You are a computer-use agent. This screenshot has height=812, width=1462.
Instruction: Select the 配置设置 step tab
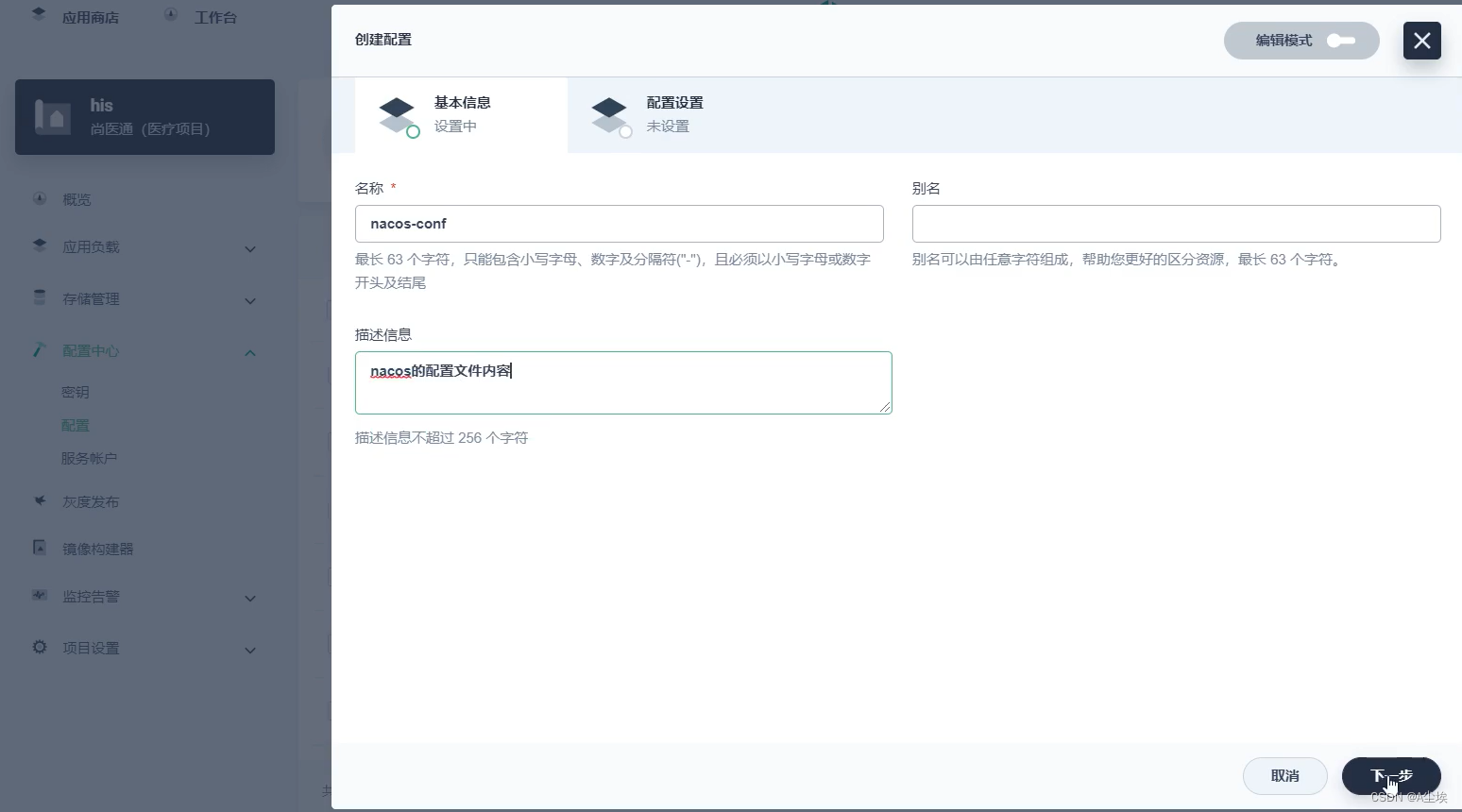click(673, 114)
